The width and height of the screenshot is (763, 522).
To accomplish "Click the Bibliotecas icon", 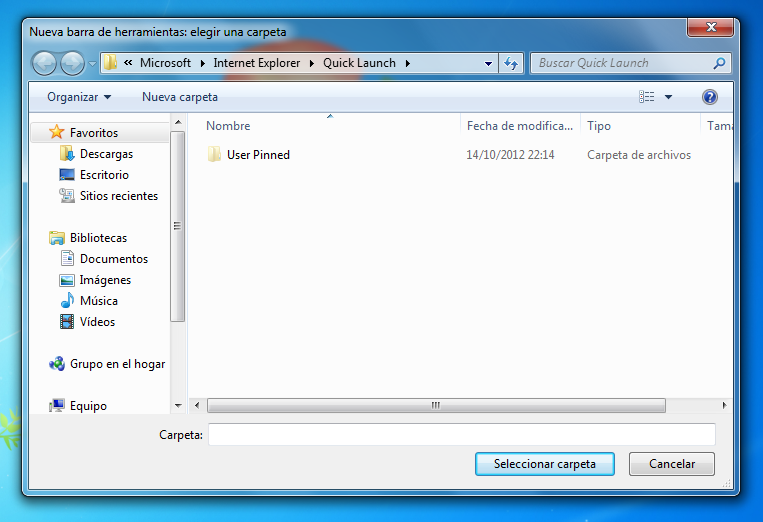I will [x=57, y=238].
